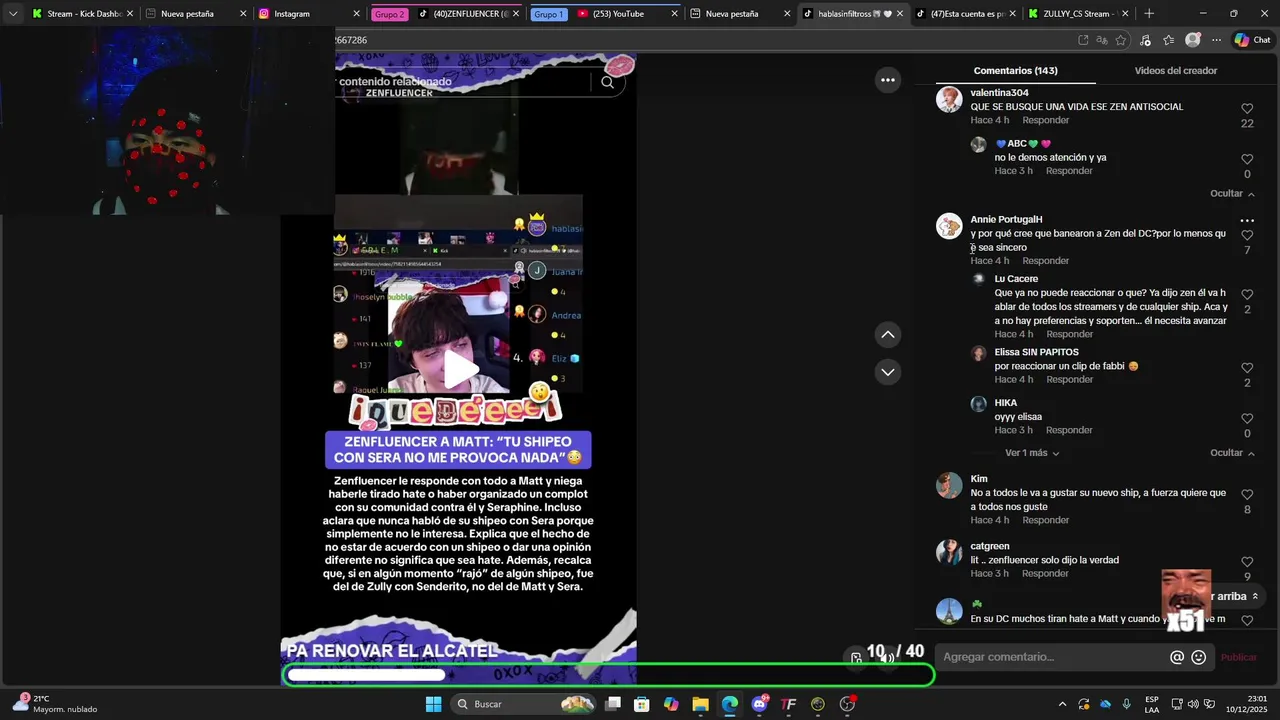Collapse replies under Annie PortugalH's thread with Ocultar
Image resolution: width=1280 pixels, height=720 pixels.
[1232, 453]
